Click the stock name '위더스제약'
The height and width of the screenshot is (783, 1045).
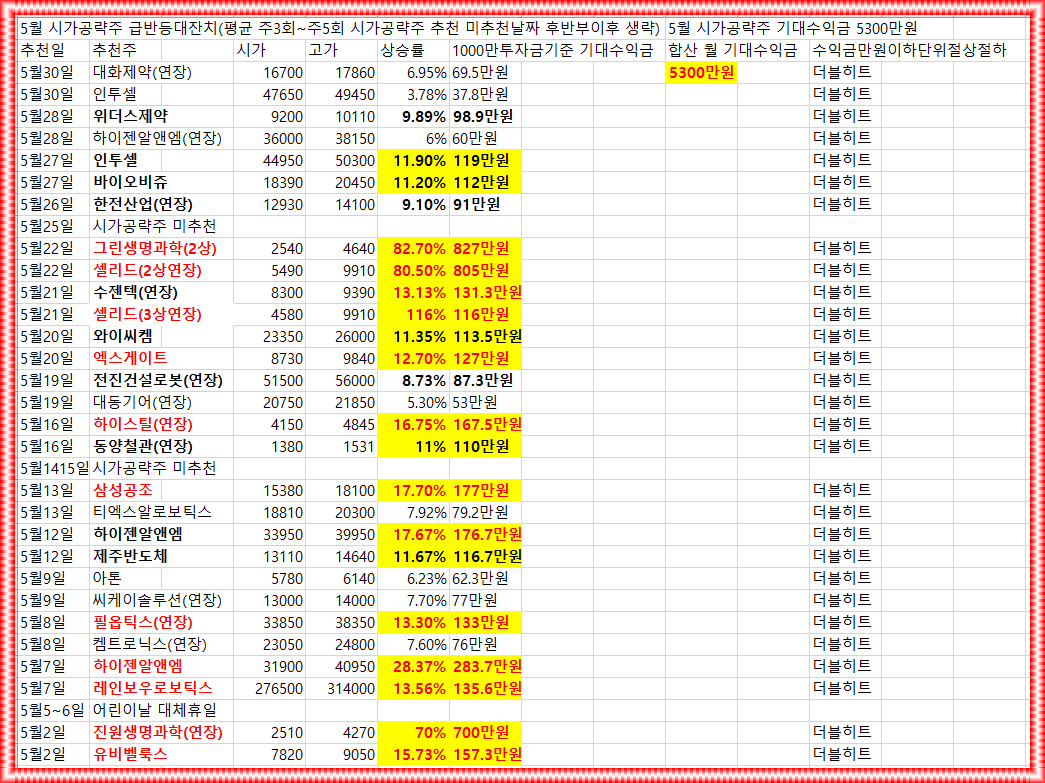point(131,116)
